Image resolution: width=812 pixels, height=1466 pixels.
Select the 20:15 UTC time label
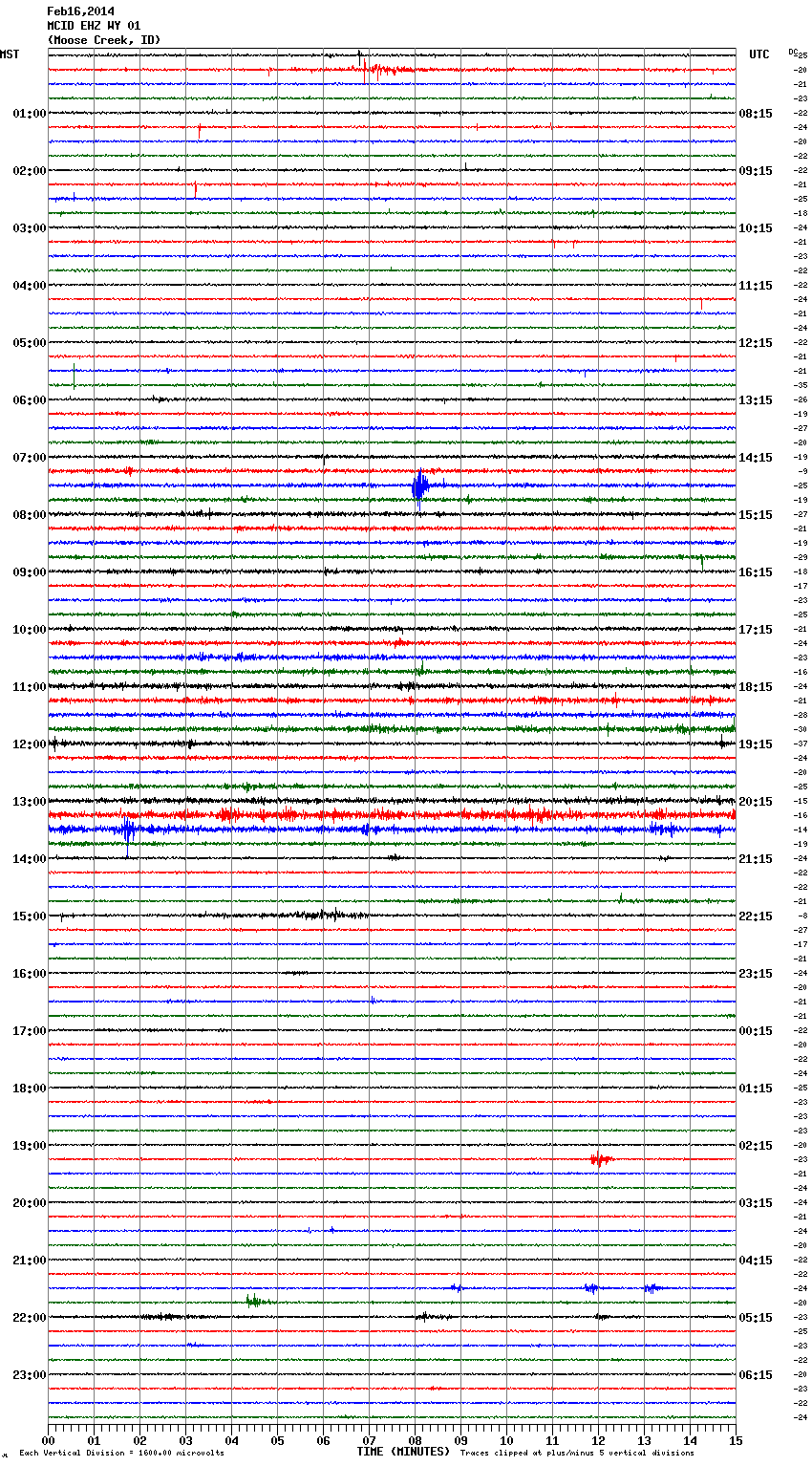click(756, 802)
